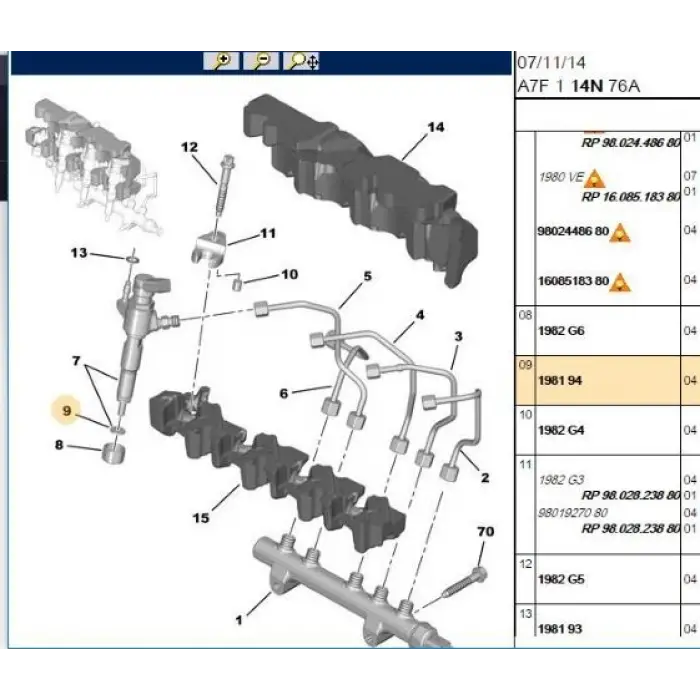The height and width of the screenshot is (700, 700).
Task: Click warning triangle beside 1980 VE
Action: pyautogui.click(x=595, y=179)
